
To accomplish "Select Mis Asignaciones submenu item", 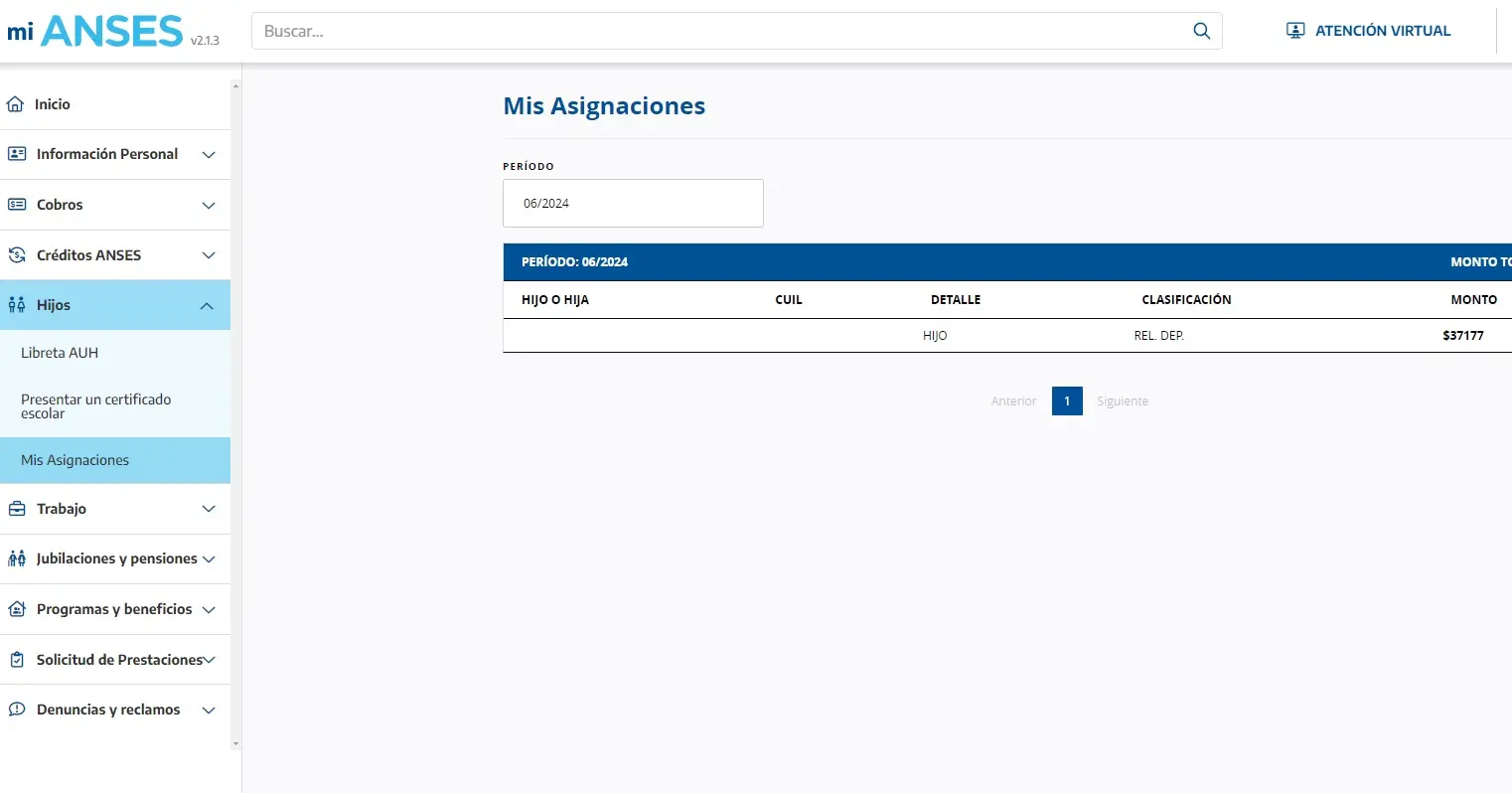I will 115,460.
